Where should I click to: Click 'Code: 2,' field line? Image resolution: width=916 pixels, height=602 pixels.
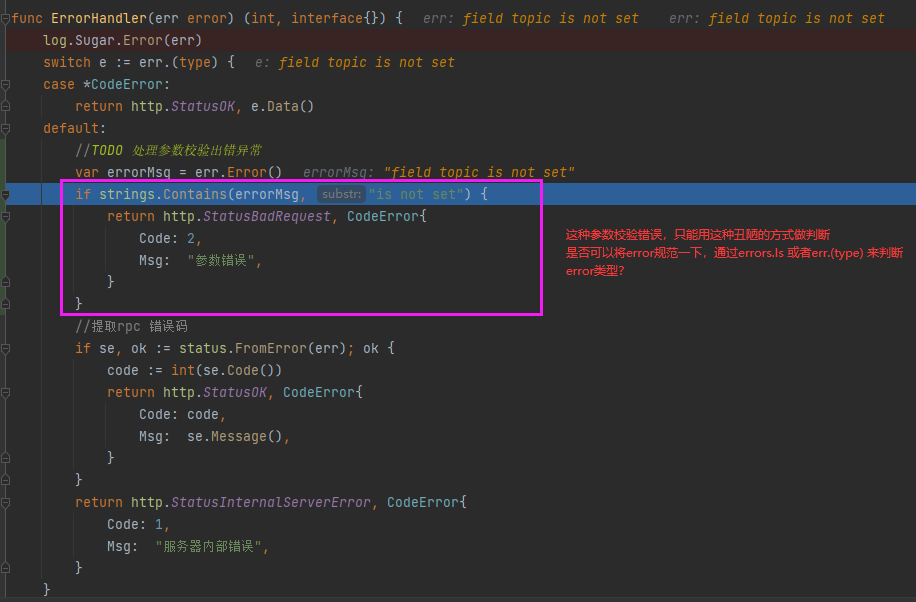click(171, 238)
